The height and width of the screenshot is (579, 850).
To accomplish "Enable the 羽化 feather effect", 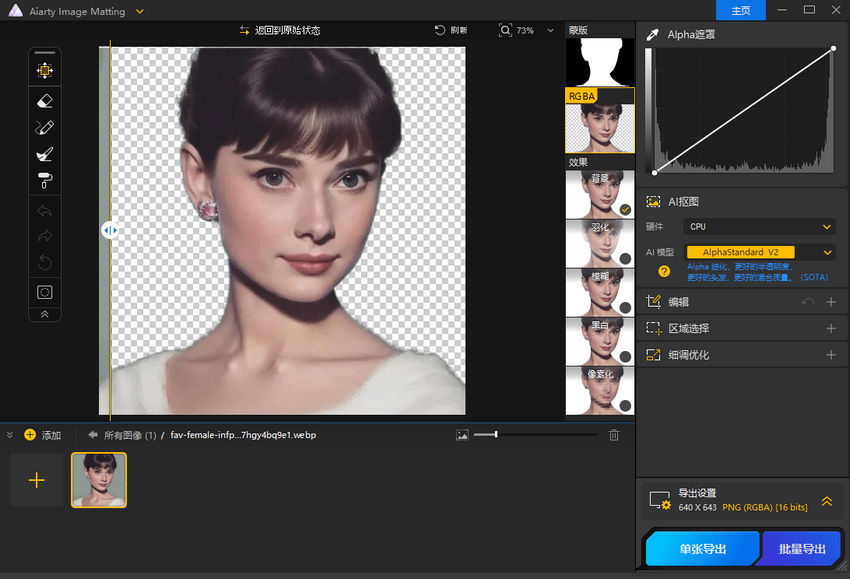I will (x=625, y=259).
